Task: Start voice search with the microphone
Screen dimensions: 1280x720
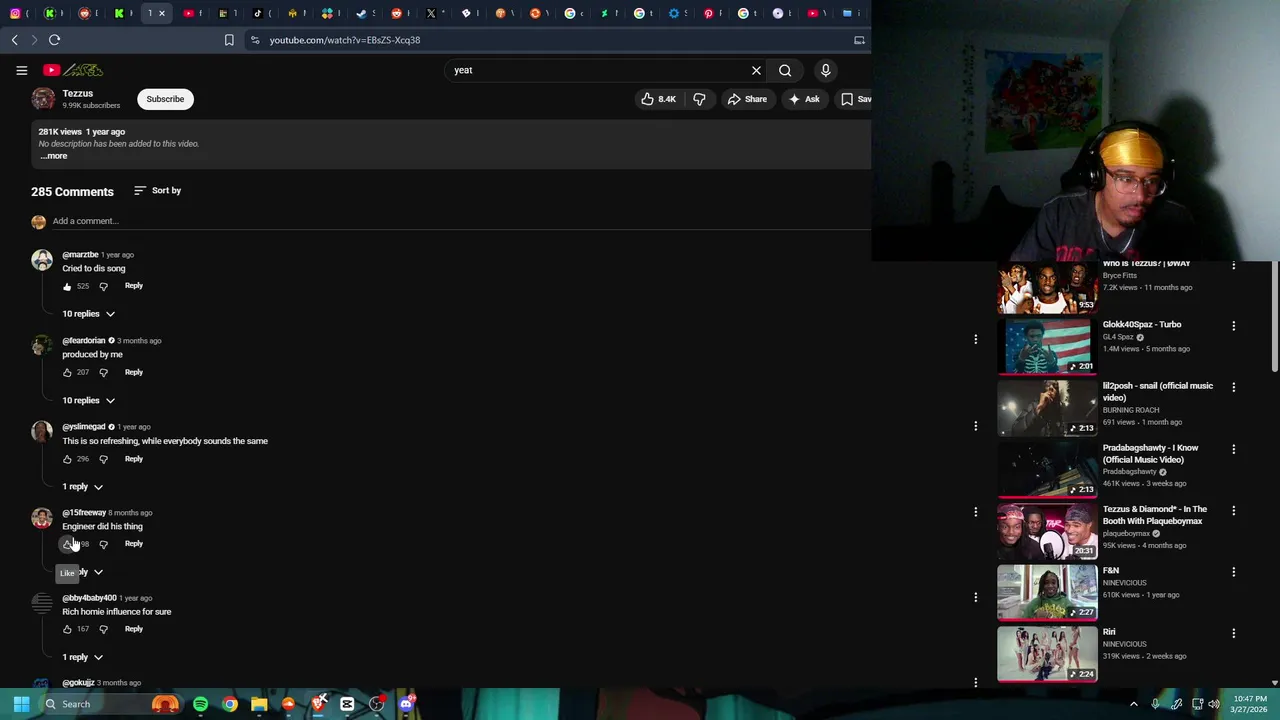Action: click(x=825, y=70)
